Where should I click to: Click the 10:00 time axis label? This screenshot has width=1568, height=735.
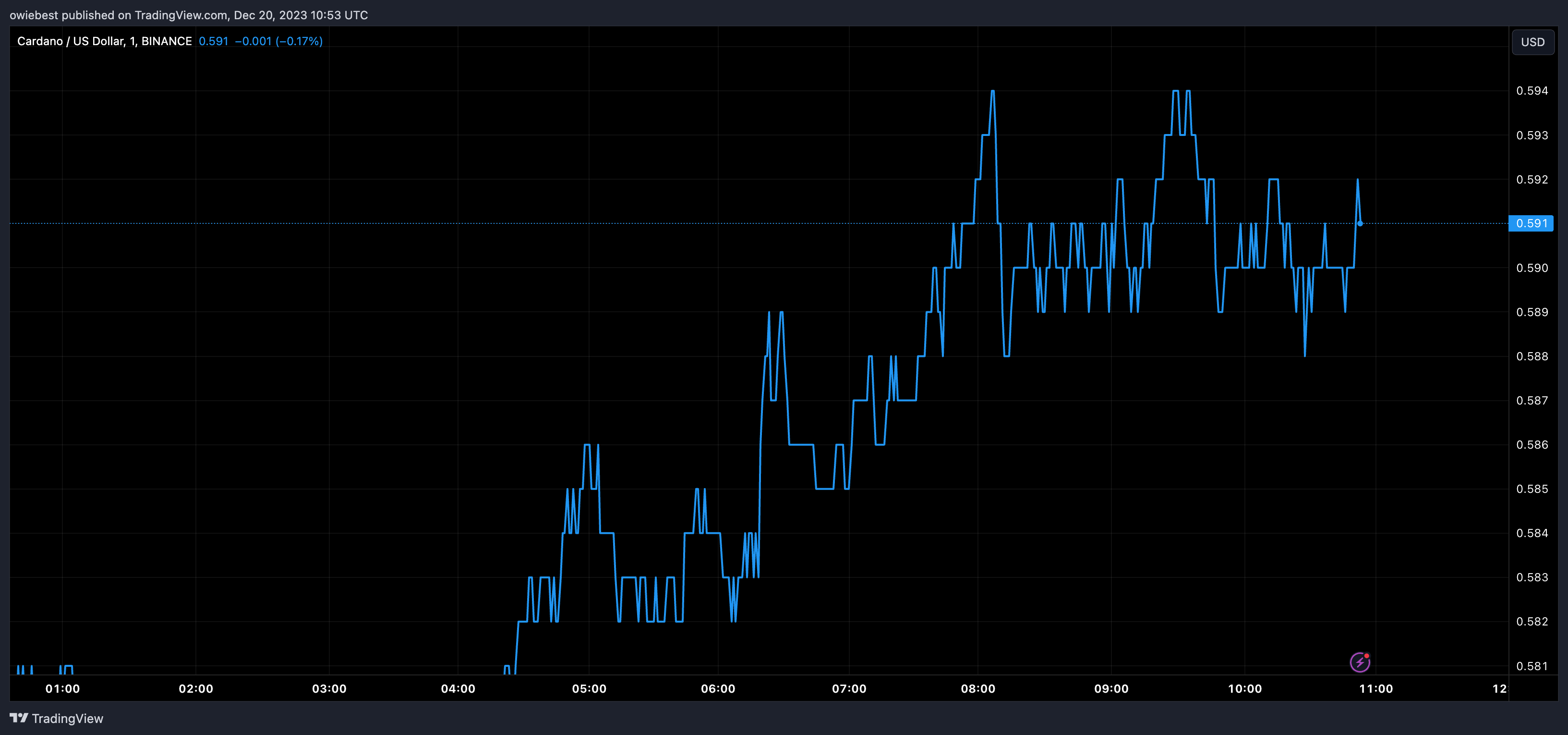click(x=1245, y=689)
